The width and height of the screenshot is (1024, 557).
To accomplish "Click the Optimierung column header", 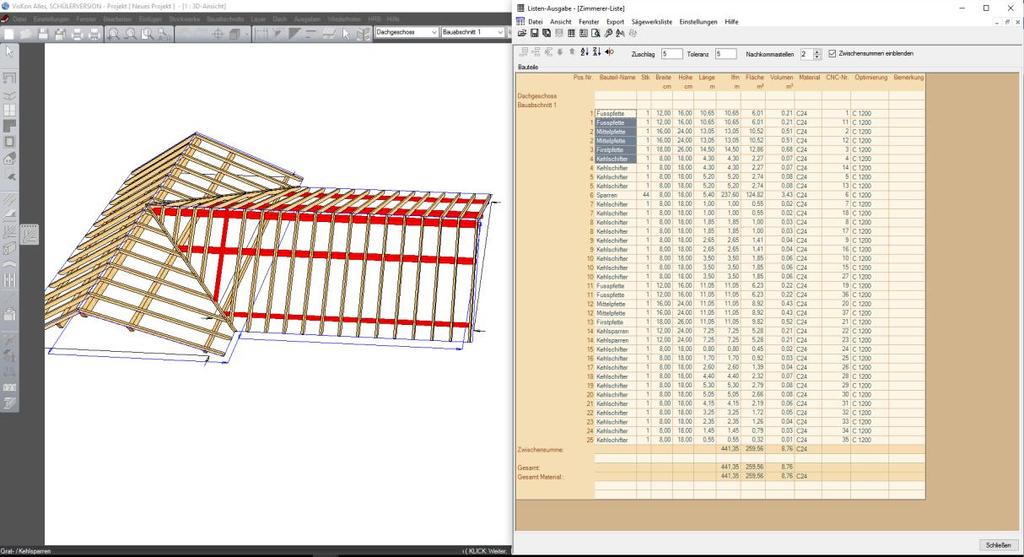I will (870, 77).
